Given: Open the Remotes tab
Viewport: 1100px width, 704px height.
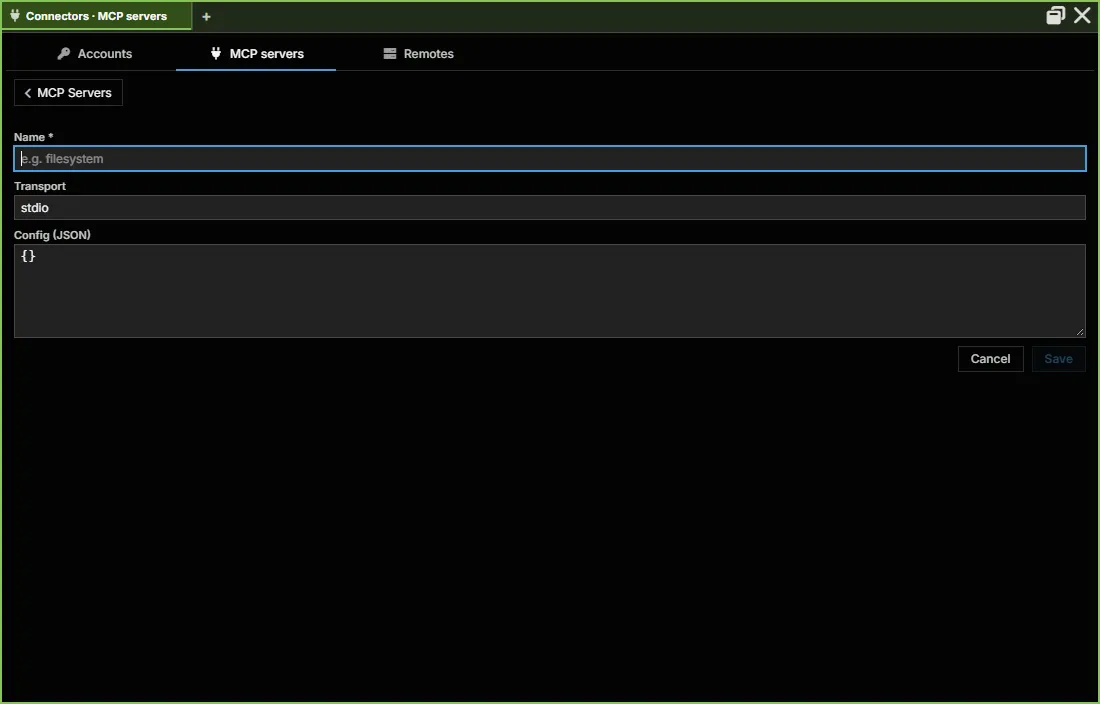Looking at the screenshot, I should click(419, 53).
